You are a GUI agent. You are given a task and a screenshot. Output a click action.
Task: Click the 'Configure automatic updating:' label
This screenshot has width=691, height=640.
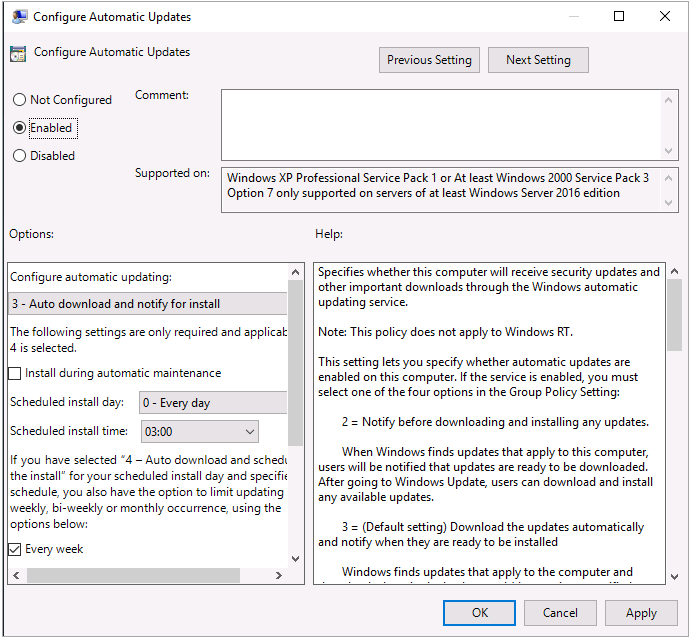pos(91,277)
